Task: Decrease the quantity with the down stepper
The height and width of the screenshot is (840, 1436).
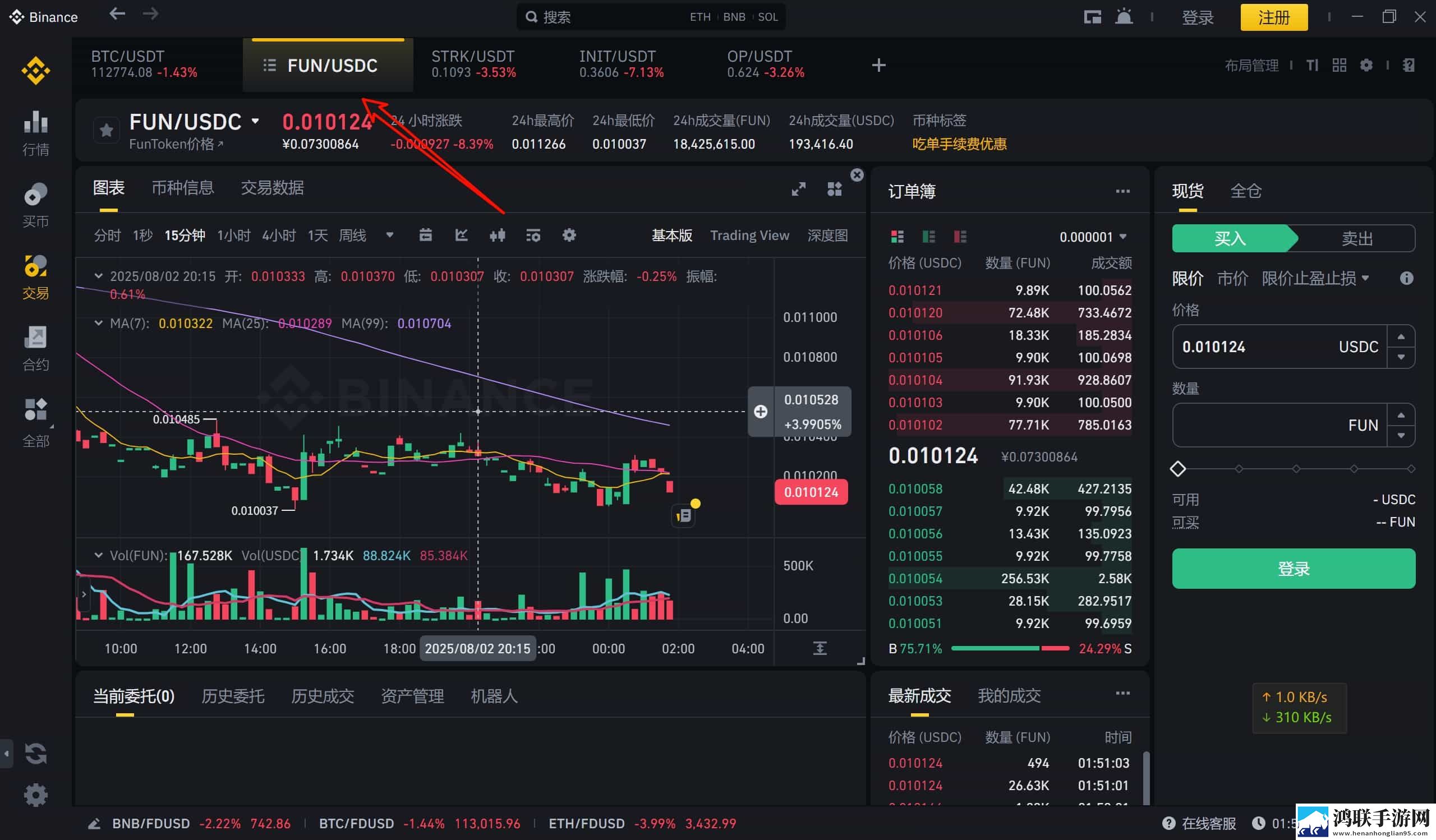Action: click(x=1401, y=436)
